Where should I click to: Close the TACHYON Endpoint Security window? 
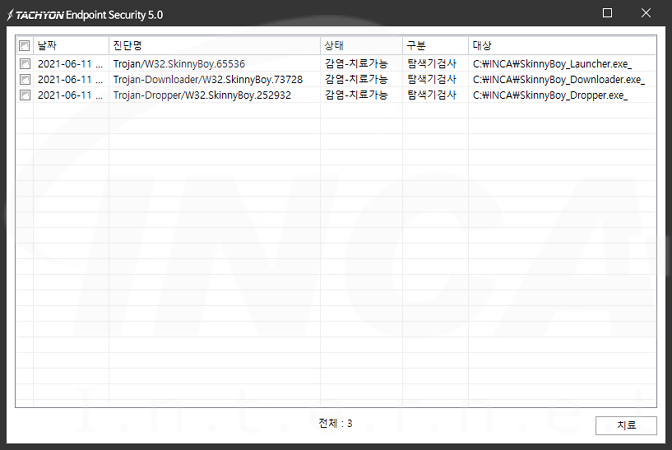pyautogui.click(x=646, y=13)
